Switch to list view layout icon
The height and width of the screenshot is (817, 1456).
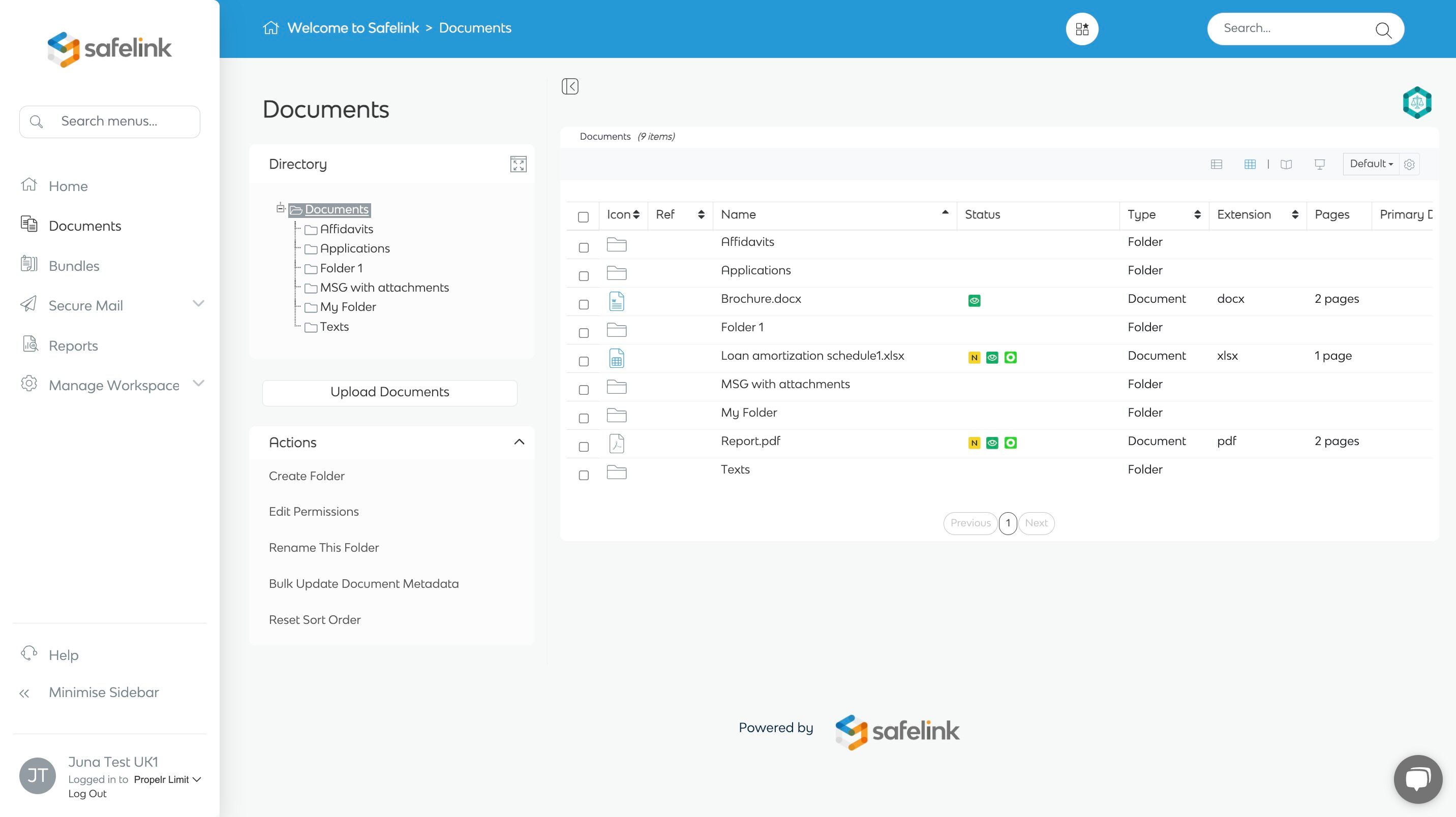point(1217,165)
